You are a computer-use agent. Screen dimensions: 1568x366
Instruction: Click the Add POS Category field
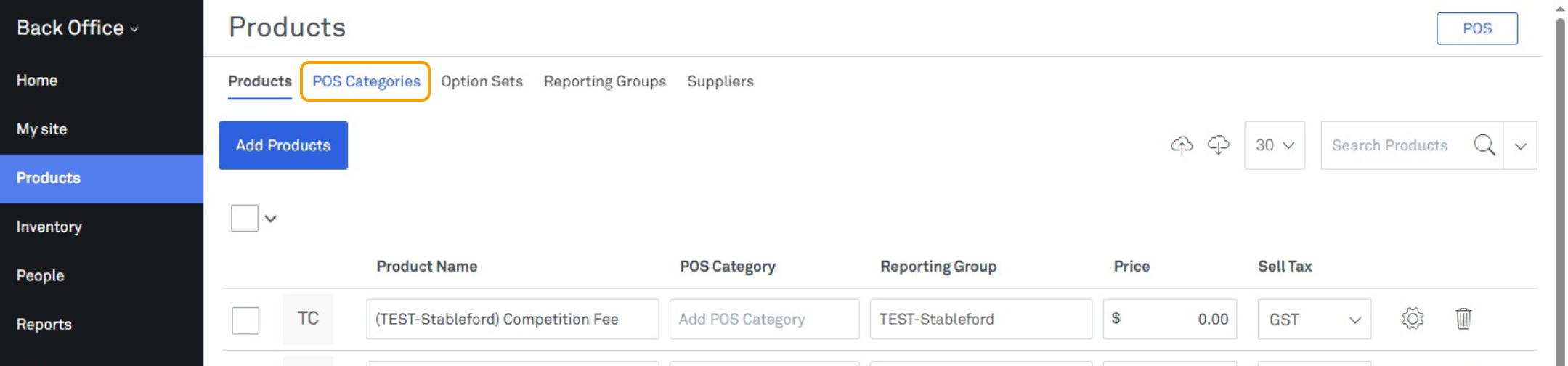pyautogui.click(x=763, y=320)
